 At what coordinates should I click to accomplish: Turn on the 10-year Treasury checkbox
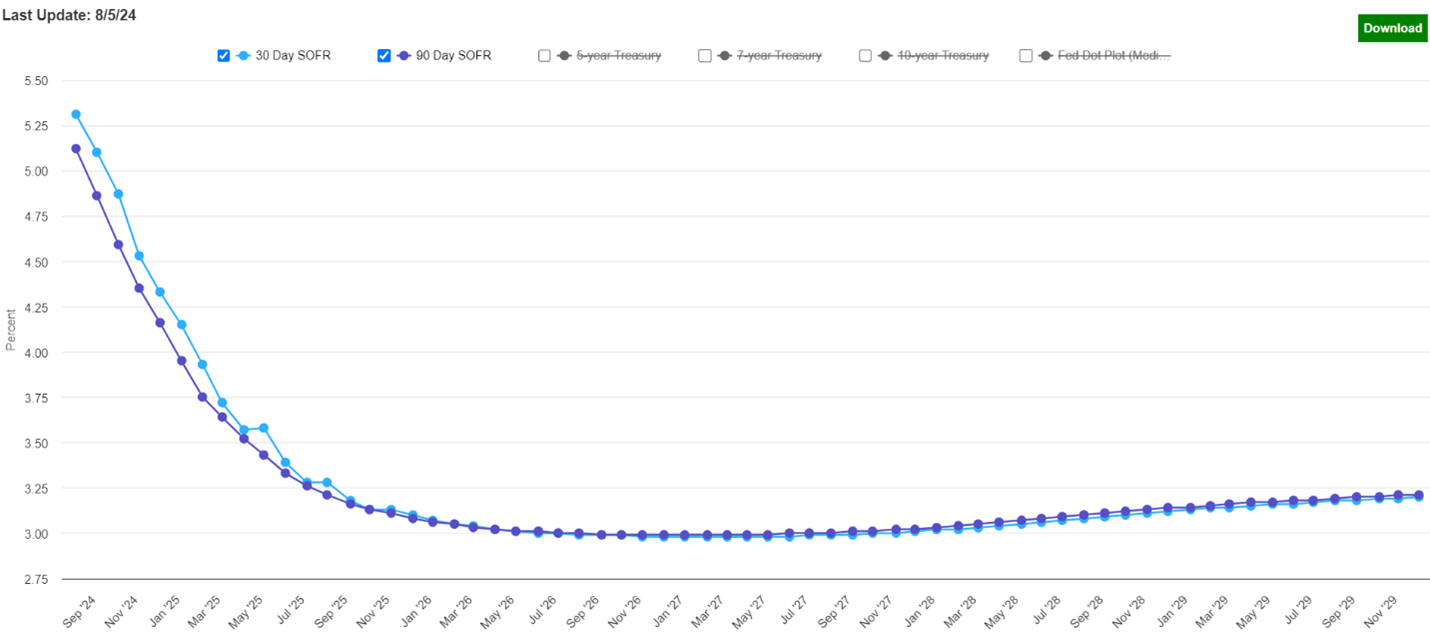coord(866,56)
